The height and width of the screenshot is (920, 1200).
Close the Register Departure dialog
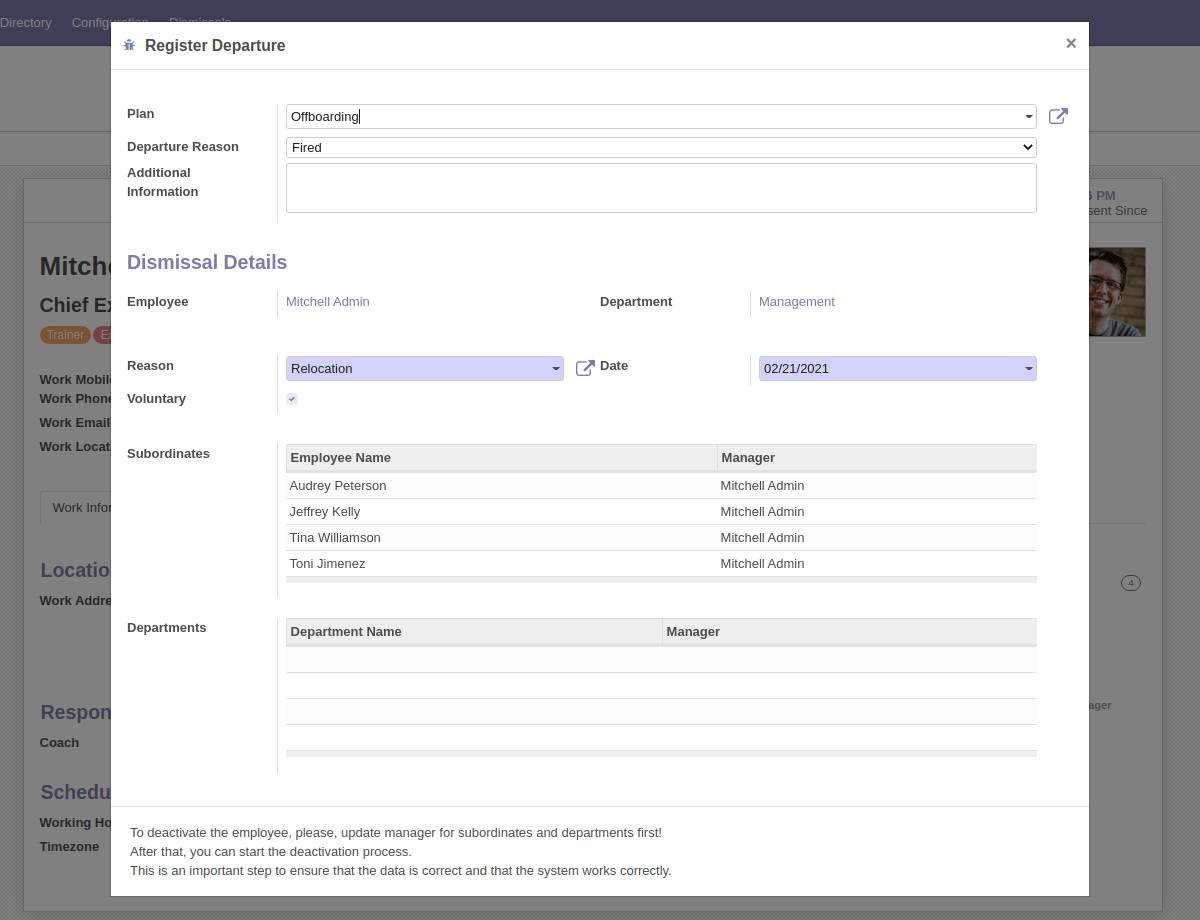click(1071, 43)
